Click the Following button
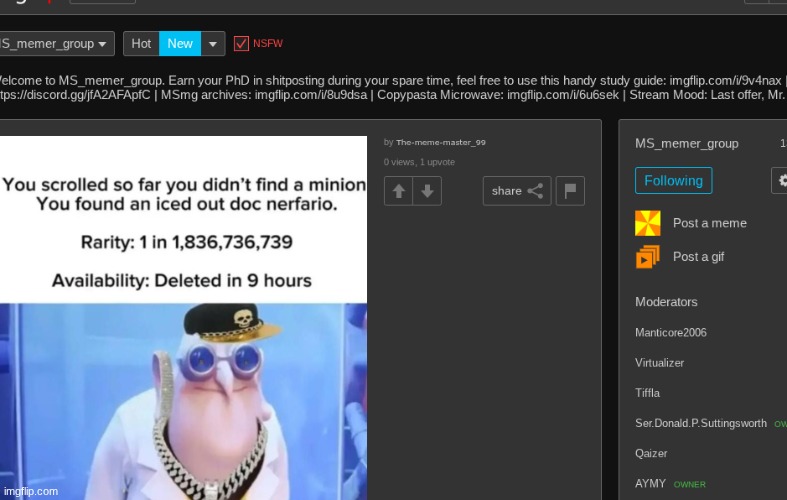 pyautogui.click(x=674, y=180)
